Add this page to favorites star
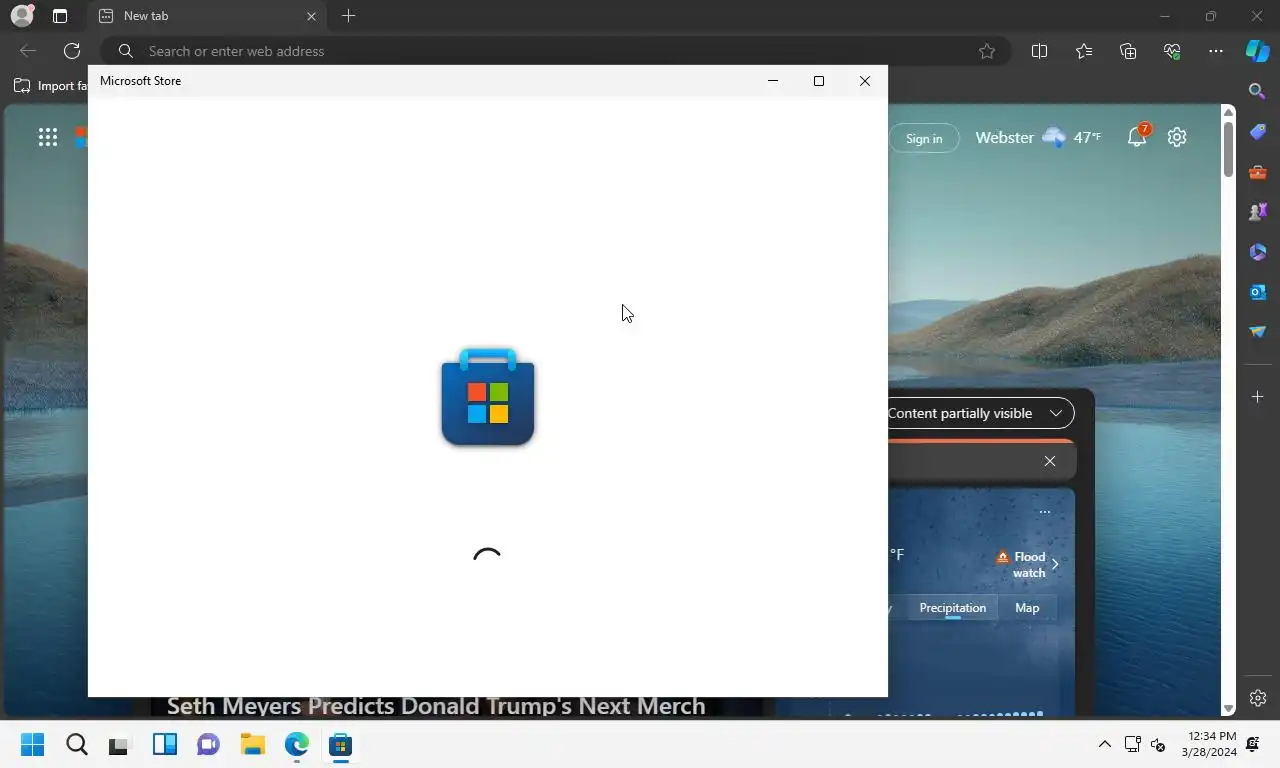1280x768 pixels. (x=987, y=51)
